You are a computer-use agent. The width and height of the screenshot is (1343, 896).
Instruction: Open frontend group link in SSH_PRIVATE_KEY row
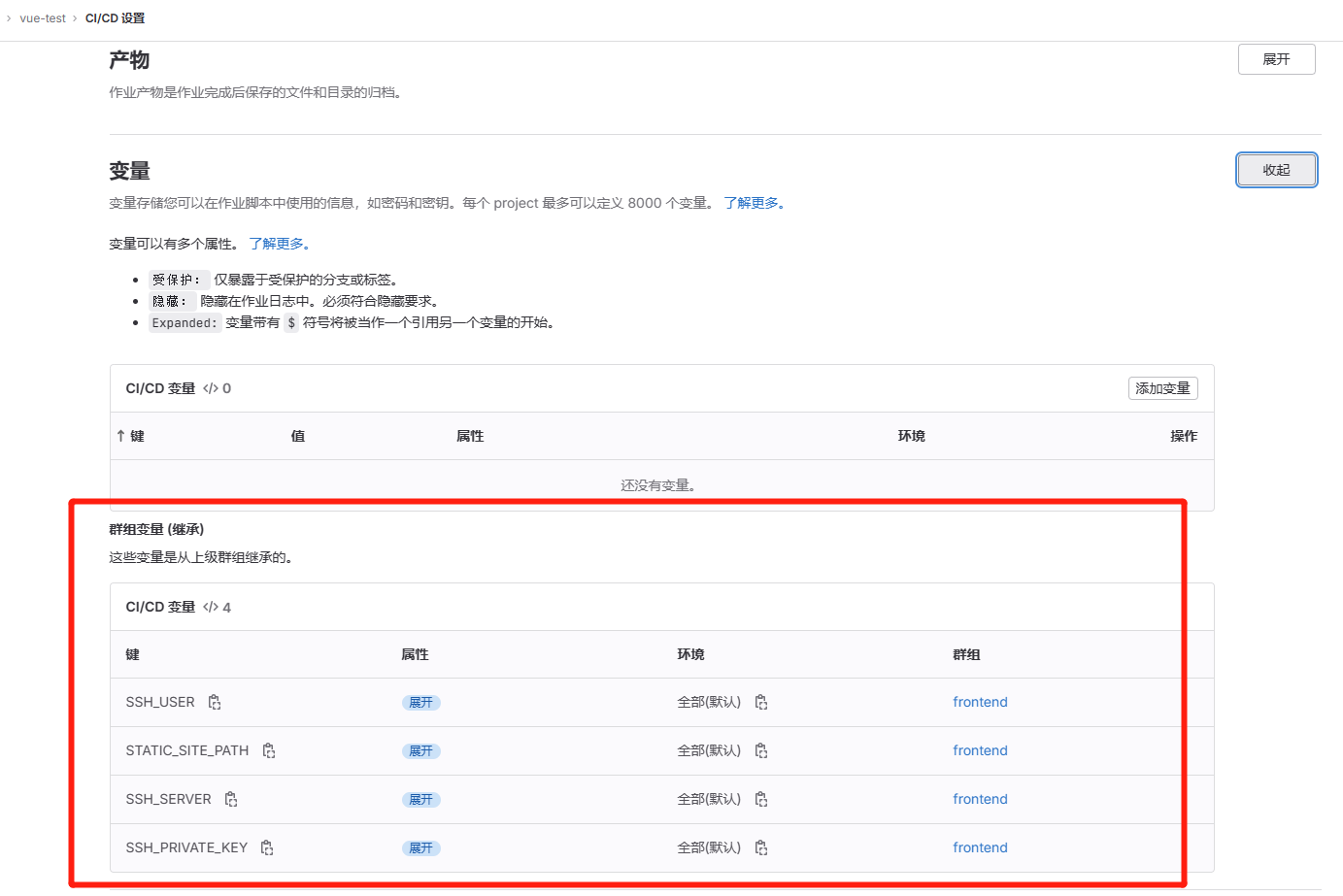(980, 847)
